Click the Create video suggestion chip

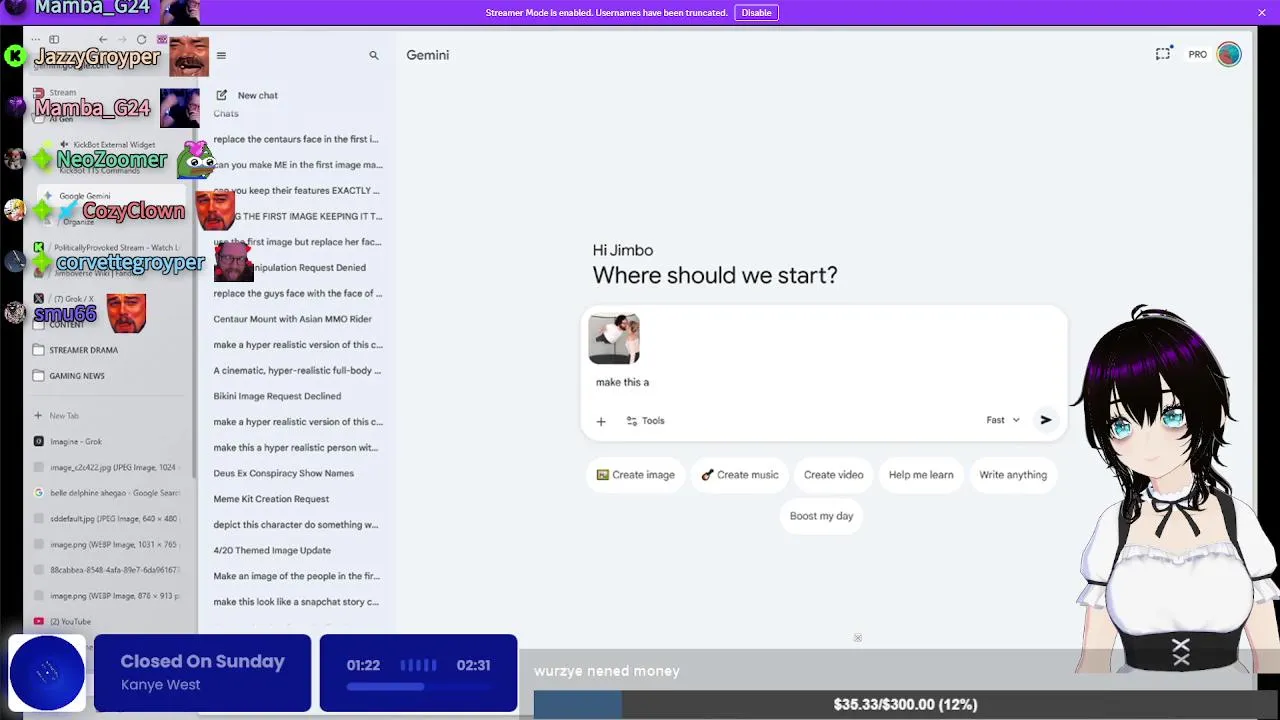(x=833, y=475)
